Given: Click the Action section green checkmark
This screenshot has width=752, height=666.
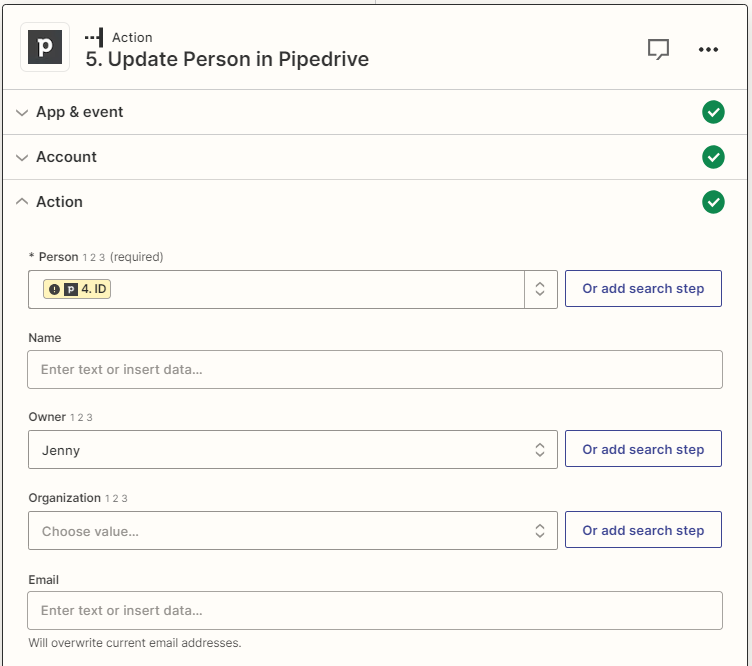Looking at the screenshot, I should (x=713, y=202).
